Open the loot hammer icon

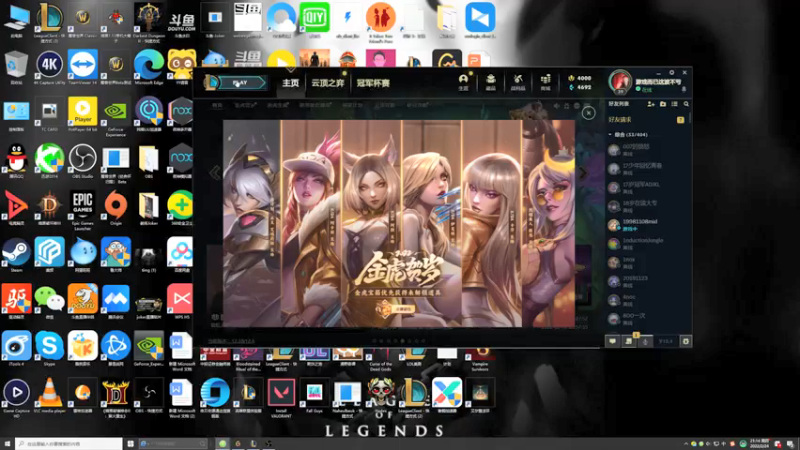[518, 82]
